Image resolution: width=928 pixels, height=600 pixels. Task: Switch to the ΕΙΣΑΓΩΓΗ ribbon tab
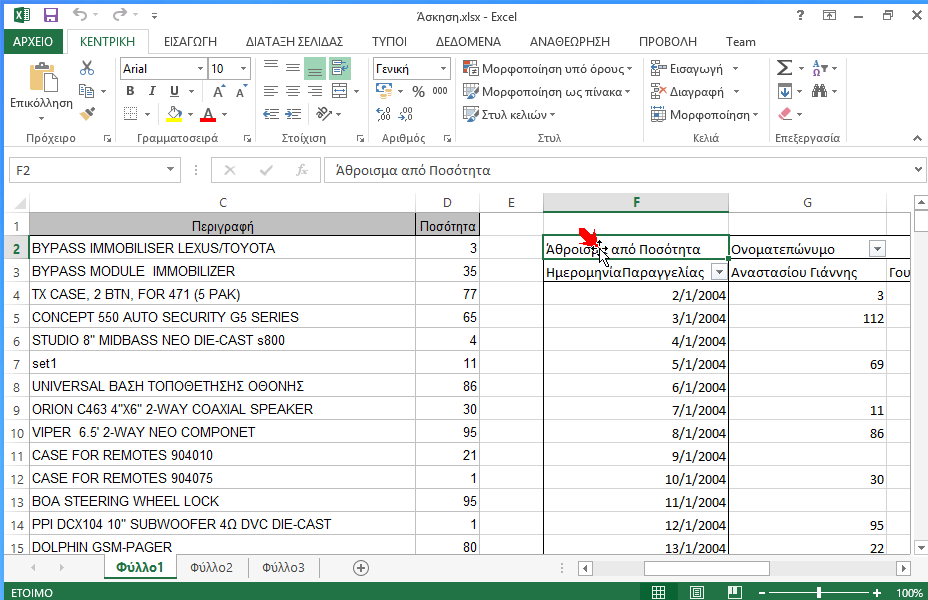(191, 41)
